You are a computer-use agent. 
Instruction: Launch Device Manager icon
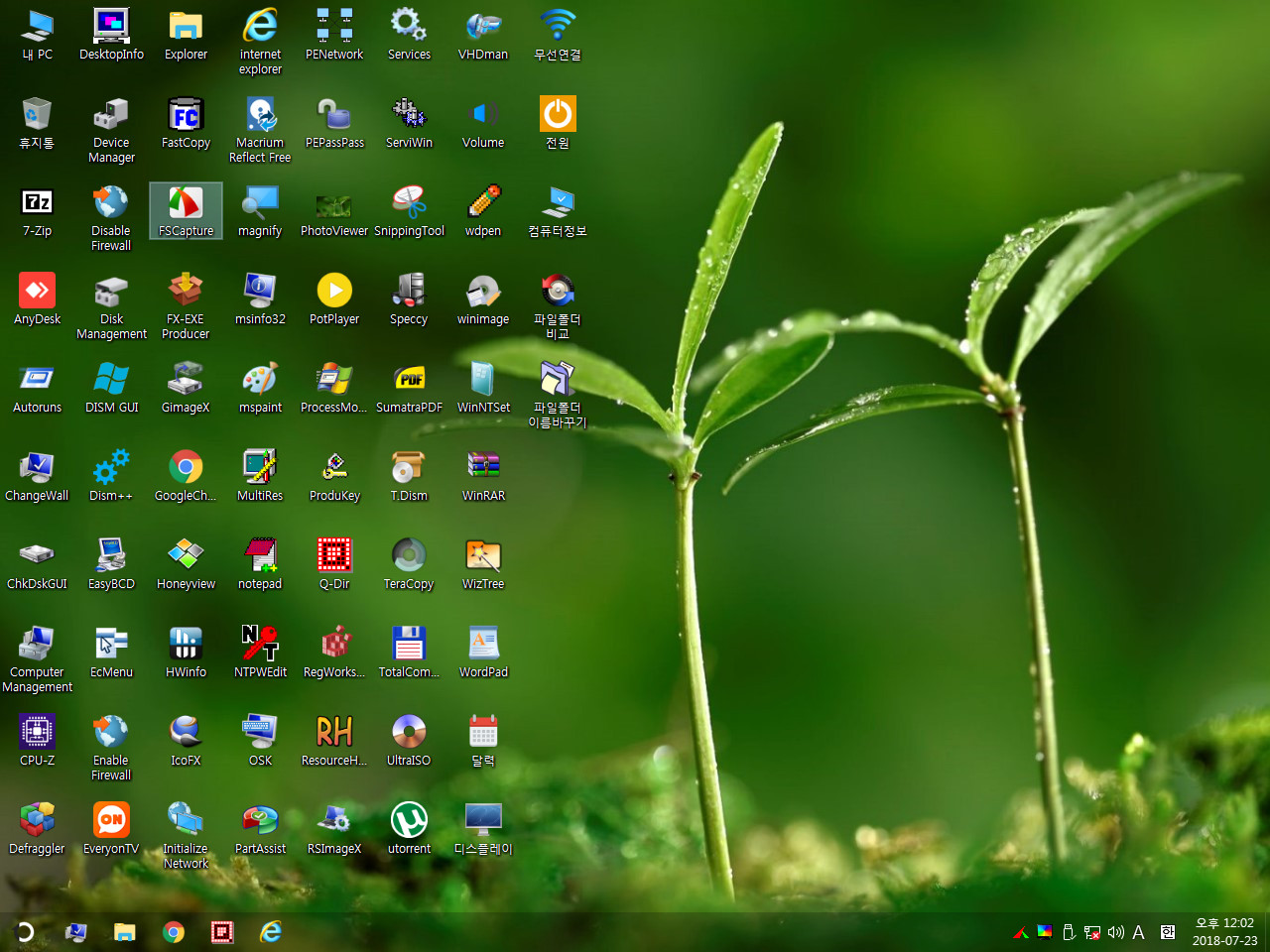coord(111,130)
